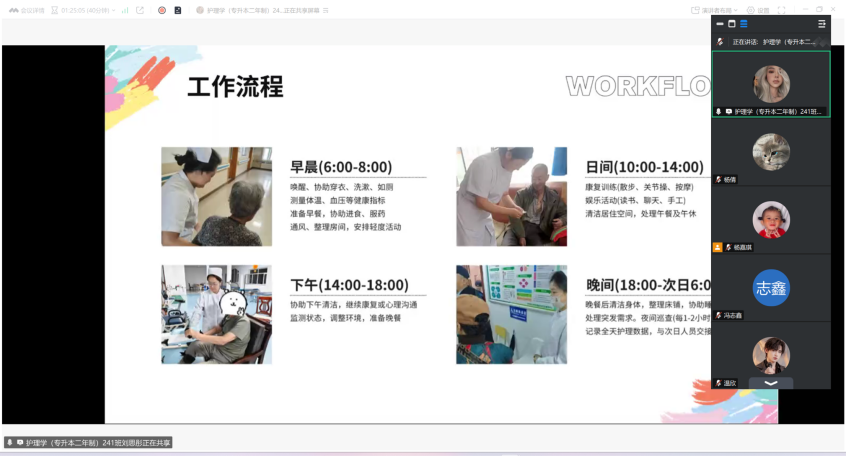Toggle the red recording button
Image resolution: width=846 pixels, height=456 pixels.
[161, 10]
